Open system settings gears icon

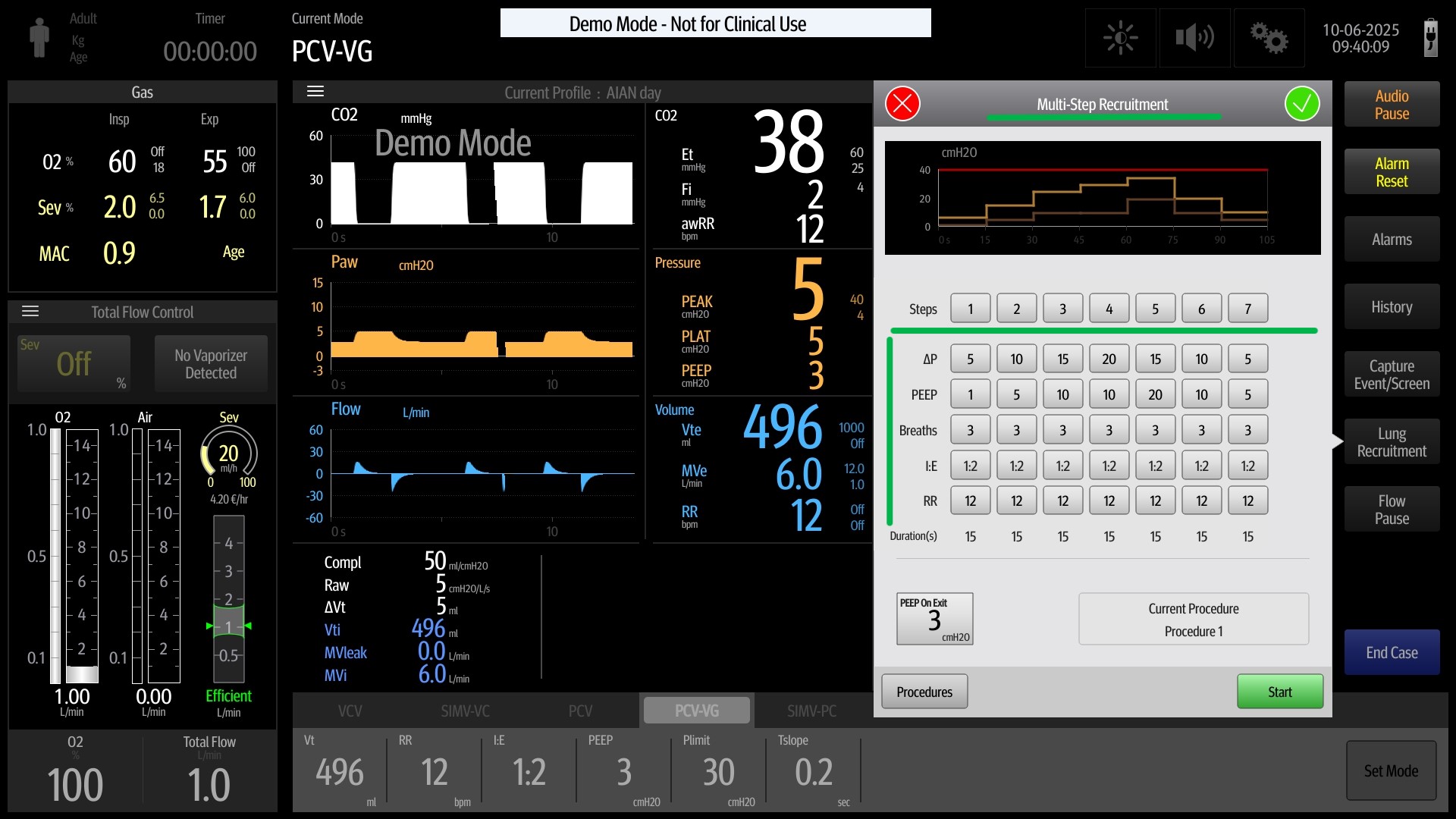tap(1269, 38)
